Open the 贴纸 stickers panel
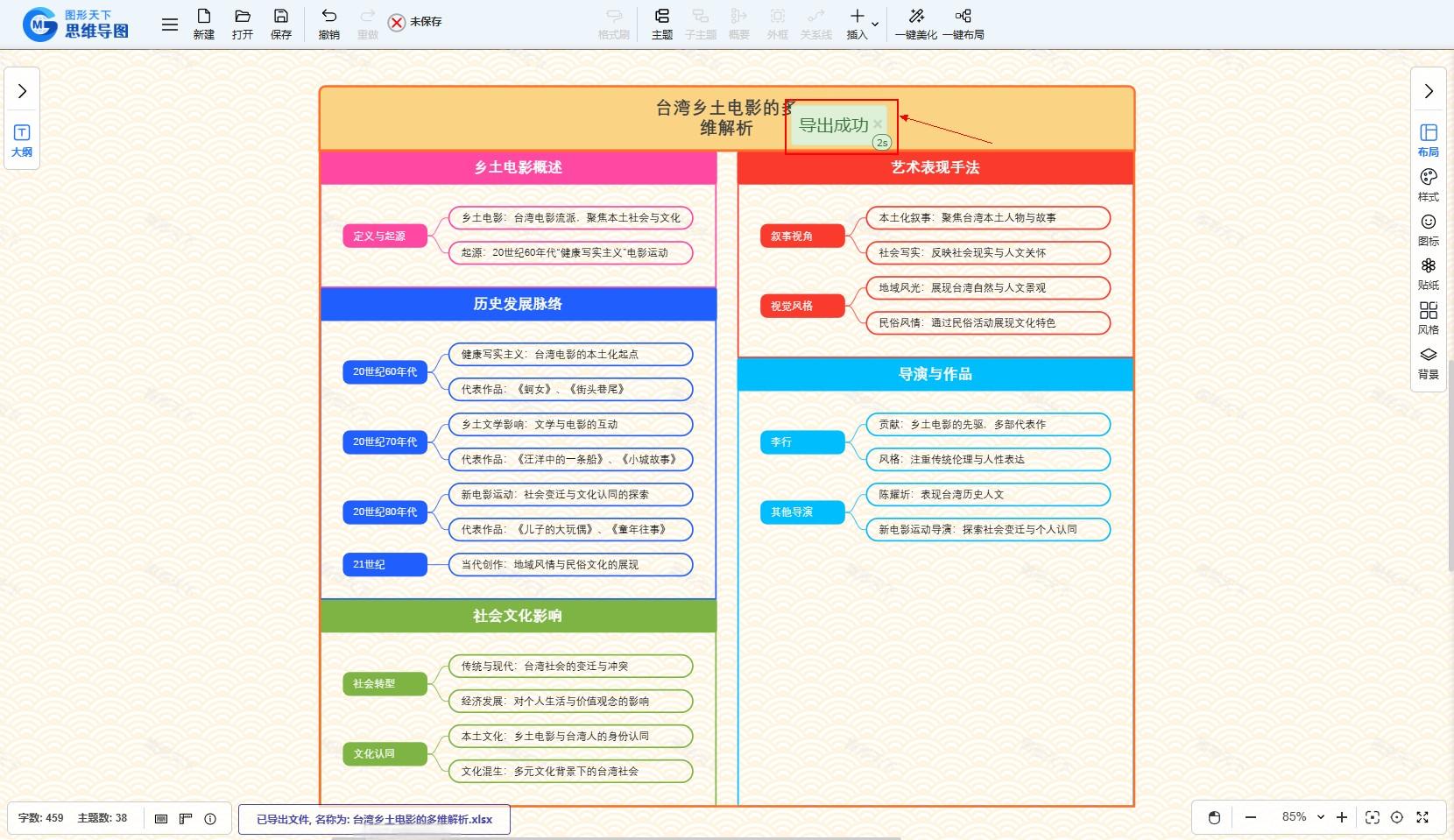Screen dimensions: 1454x840 pos(1428,273)
